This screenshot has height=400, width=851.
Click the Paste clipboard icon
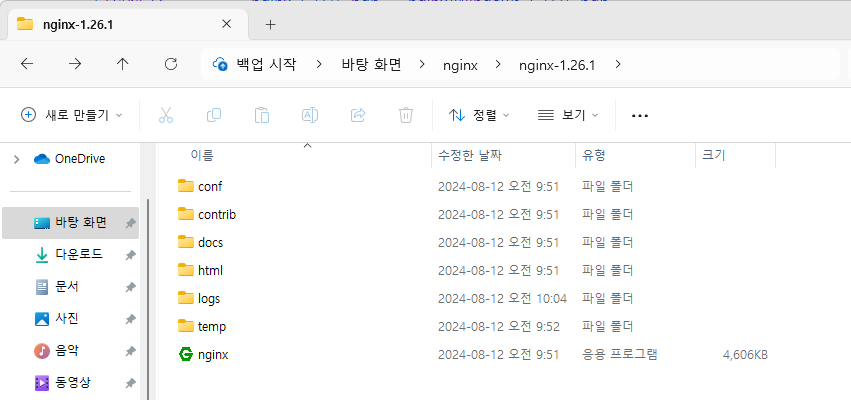point(262,115)
